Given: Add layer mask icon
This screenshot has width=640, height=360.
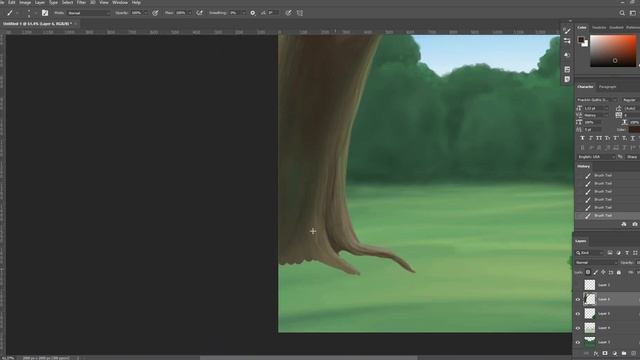Looking at the screenshot, I should (x=605, y=353).
